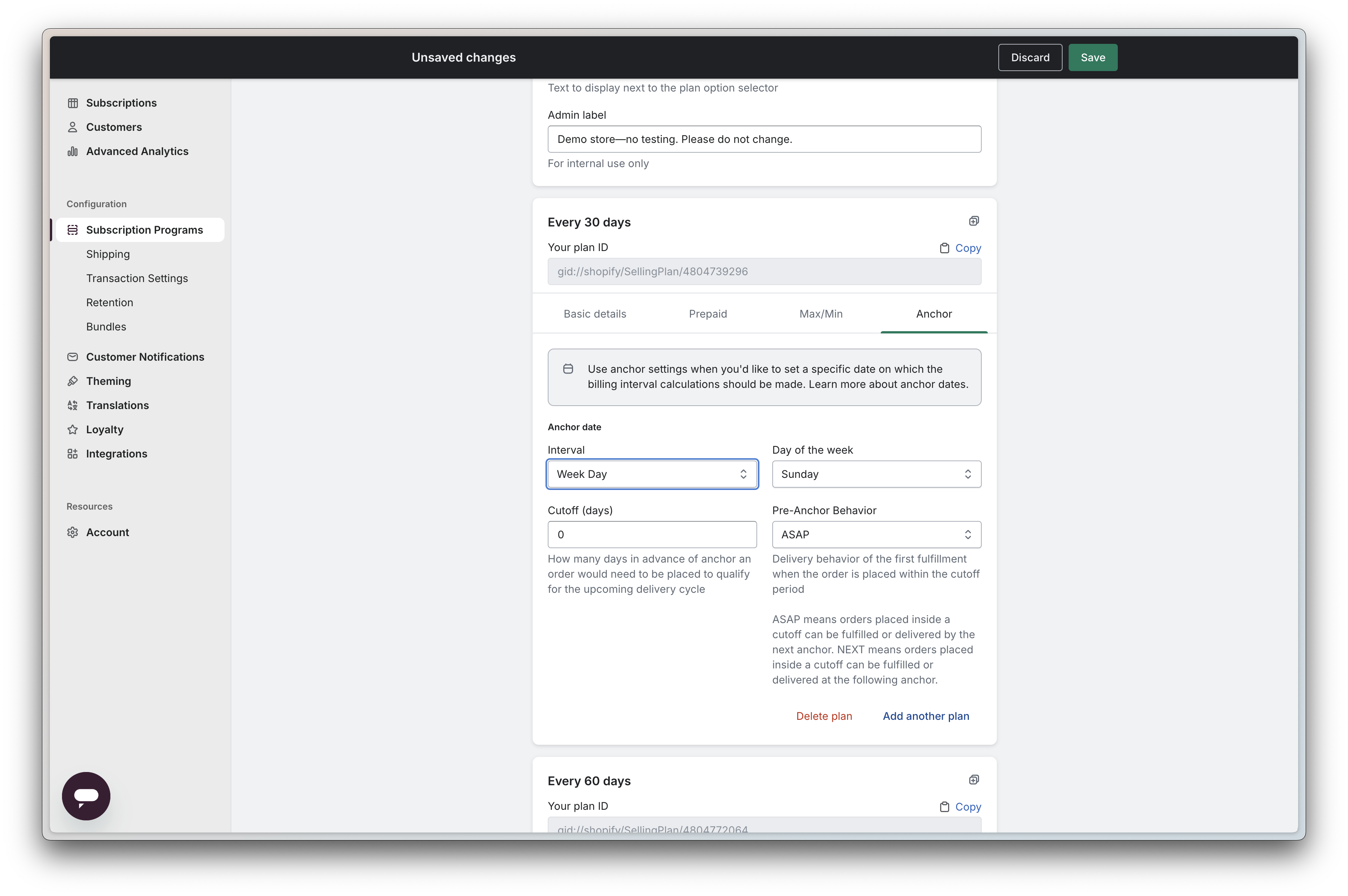
Task: Open the Theming section
Action: (108, 381)
